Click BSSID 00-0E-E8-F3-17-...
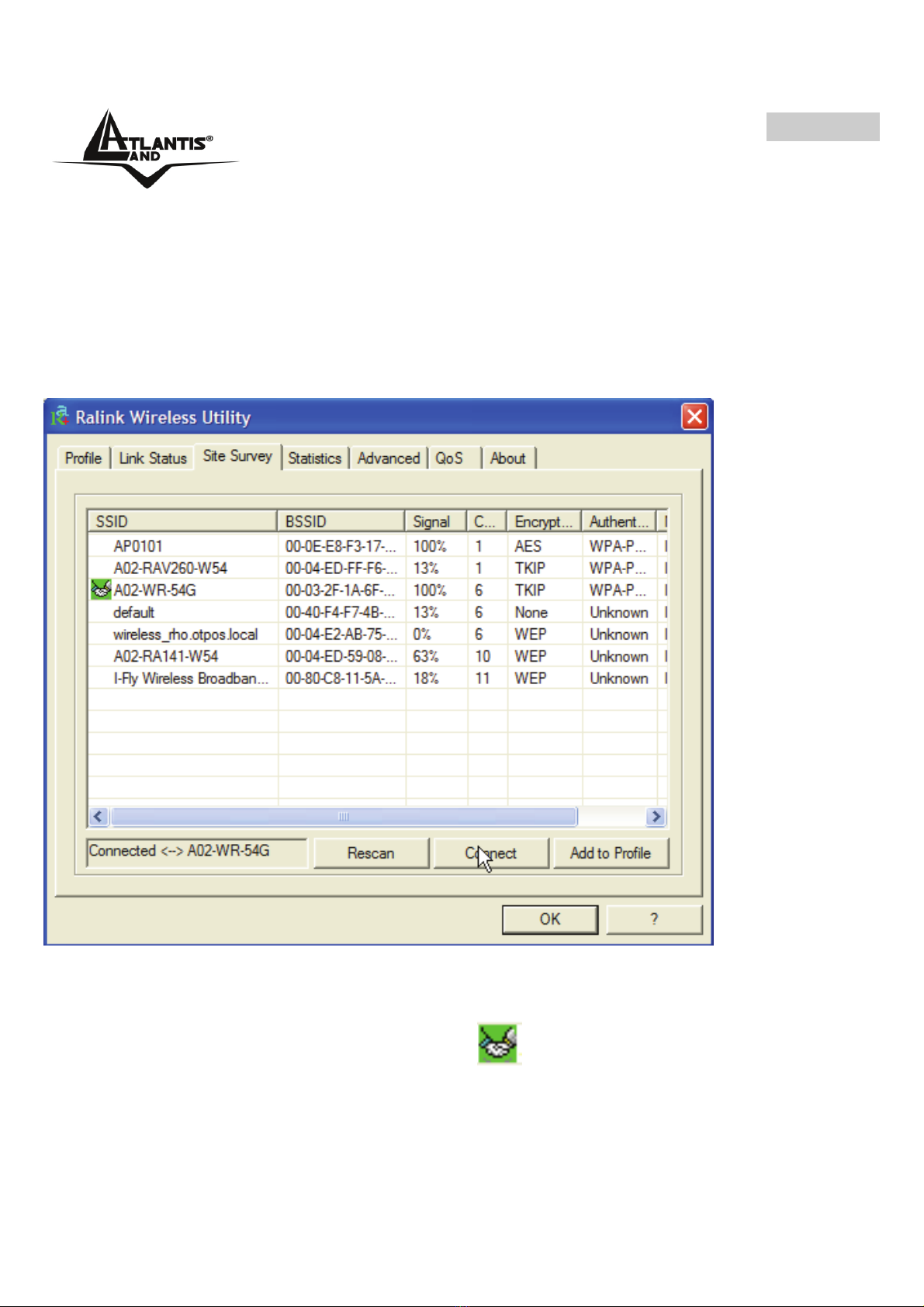The image size is (924, 1307). (x=341, y=546)
